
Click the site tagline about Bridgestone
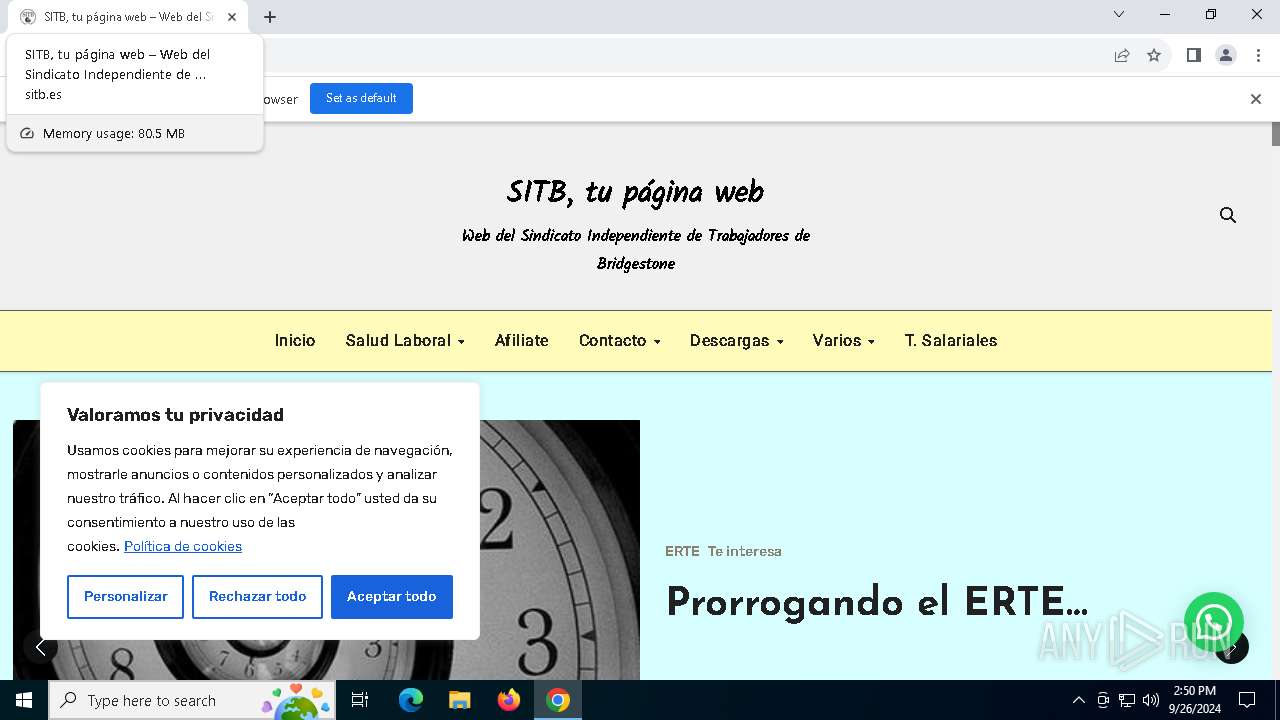(x=636, y=250)
